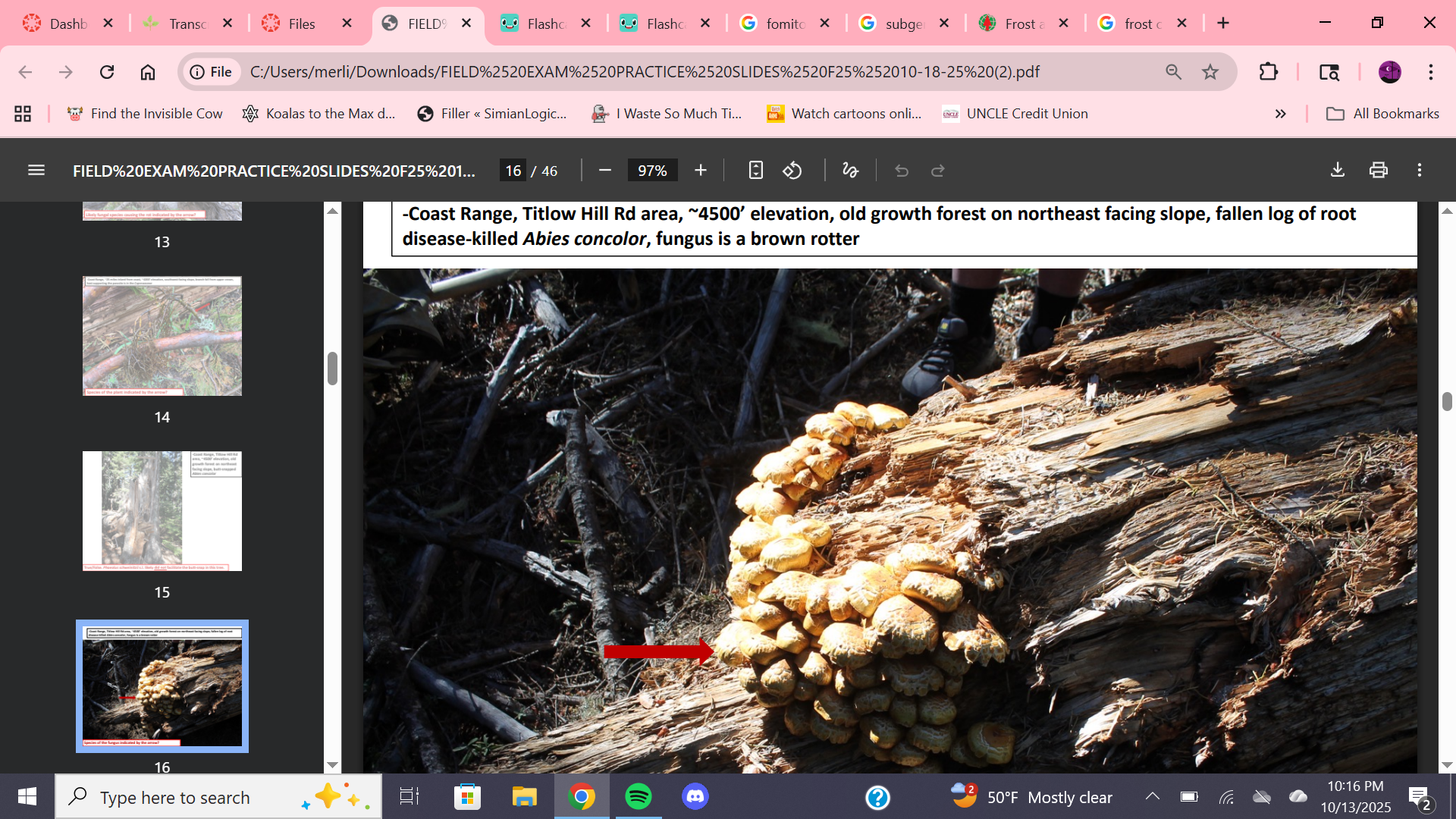Expand the hidden bookmarks chevron
The width and height of the screenshot is (1456, 819).
(x=1280, y=114)
